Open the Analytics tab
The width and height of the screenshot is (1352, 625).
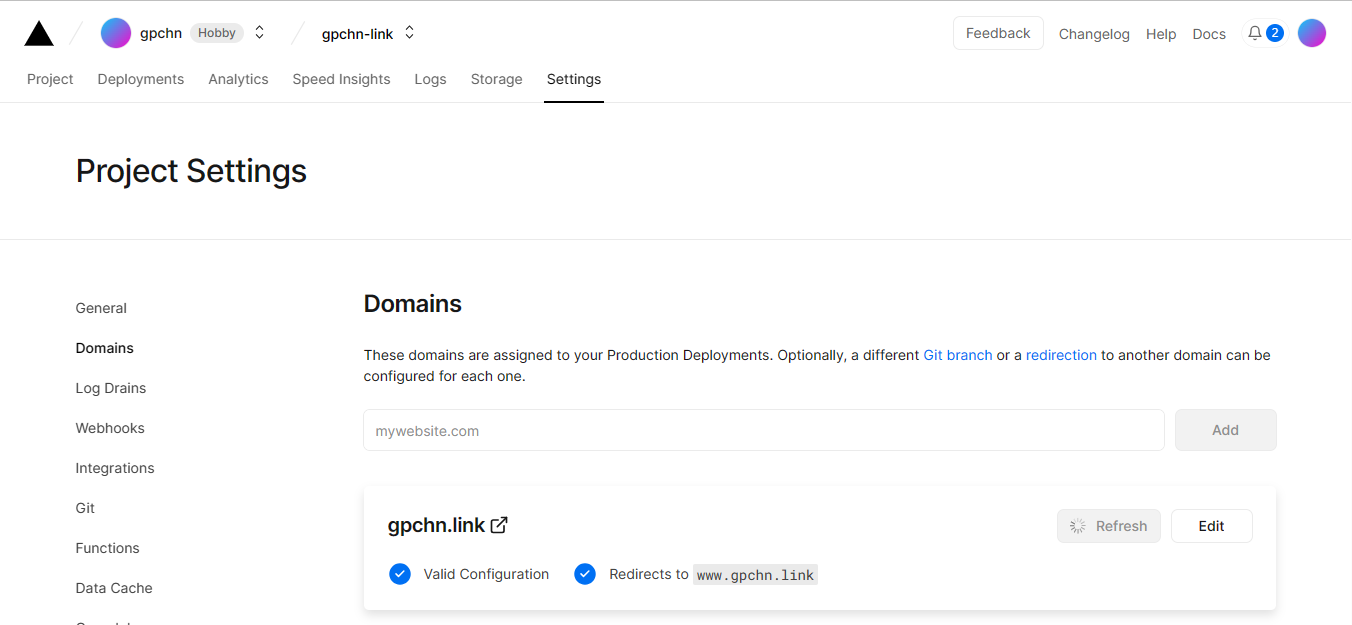(x=238, y=79)
